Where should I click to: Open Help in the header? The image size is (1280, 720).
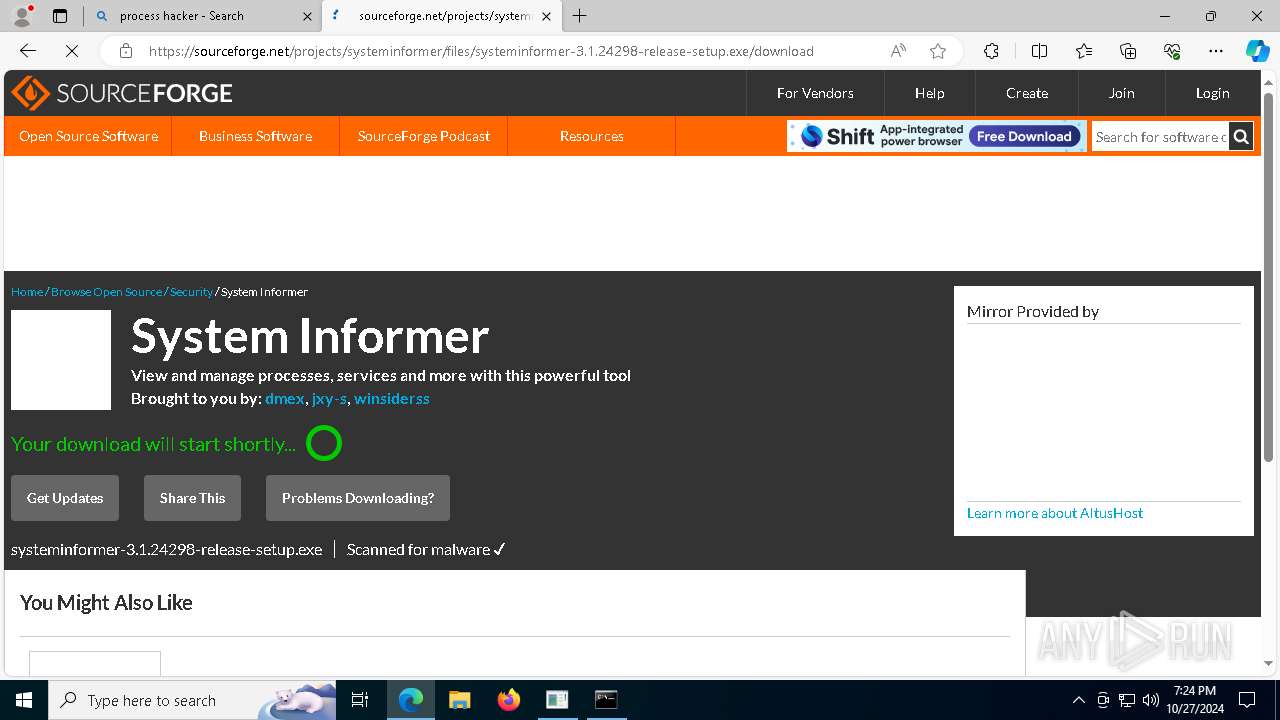pos(929,93)
